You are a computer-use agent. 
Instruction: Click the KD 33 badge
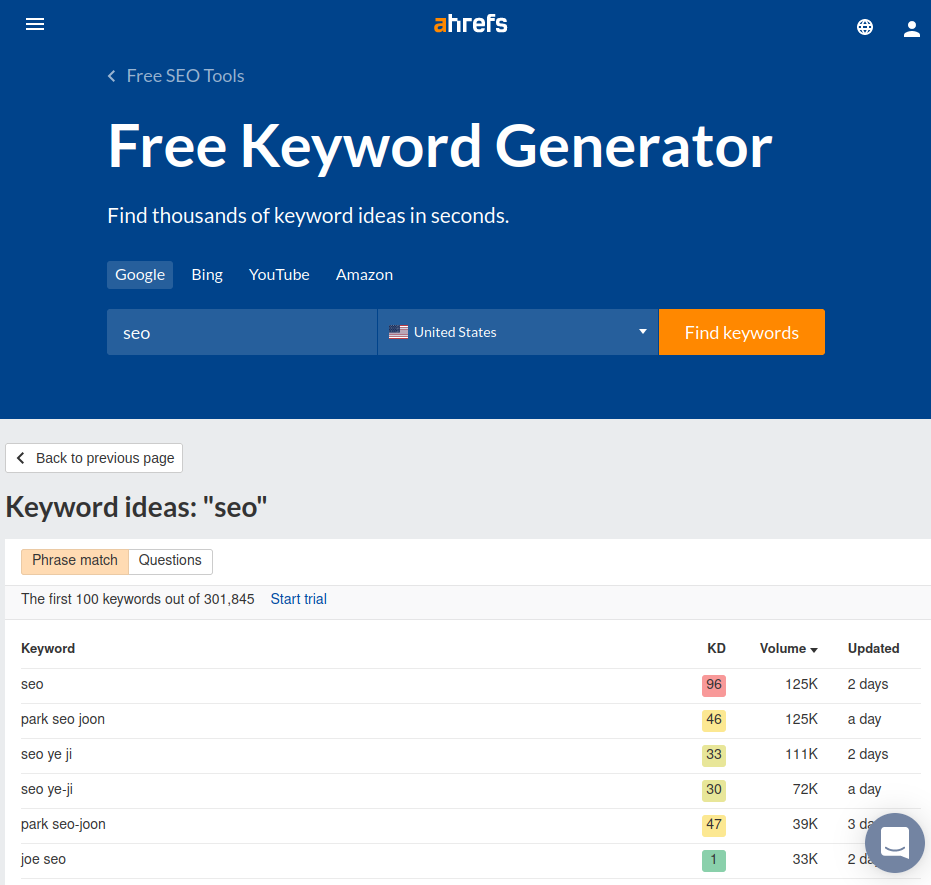point(714,755)
